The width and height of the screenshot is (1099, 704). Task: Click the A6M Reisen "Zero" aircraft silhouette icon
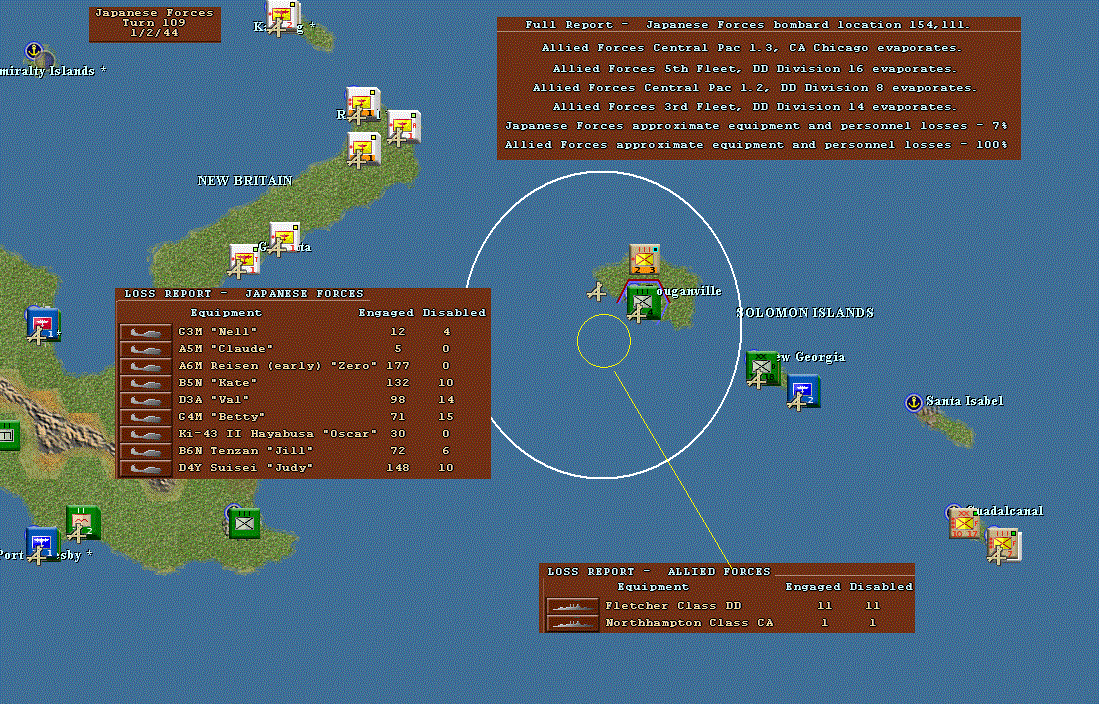(x=146, y=366)
